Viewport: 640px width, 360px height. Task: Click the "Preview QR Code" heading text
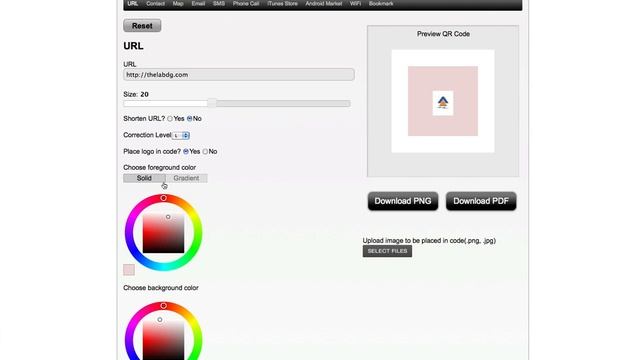443,34
